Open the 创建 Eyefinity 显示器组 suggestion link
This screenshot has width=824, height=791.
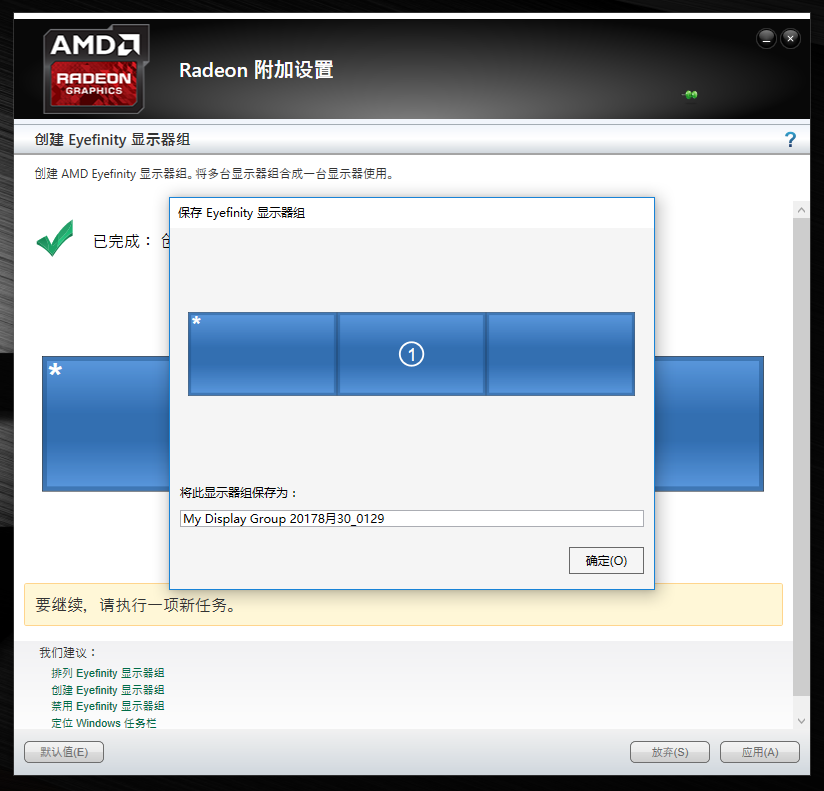click(x=108, y=690)
